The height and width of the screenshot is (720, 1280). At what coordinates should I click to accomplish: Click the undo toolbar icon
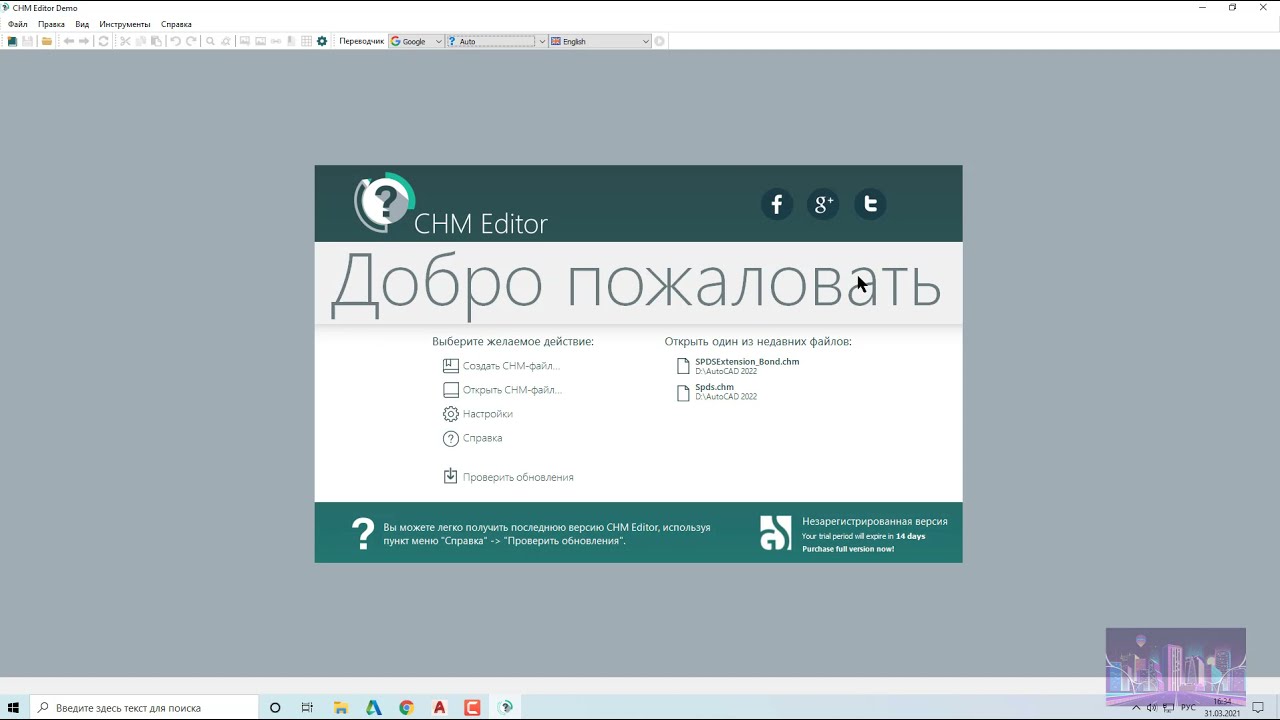[175, 41]
